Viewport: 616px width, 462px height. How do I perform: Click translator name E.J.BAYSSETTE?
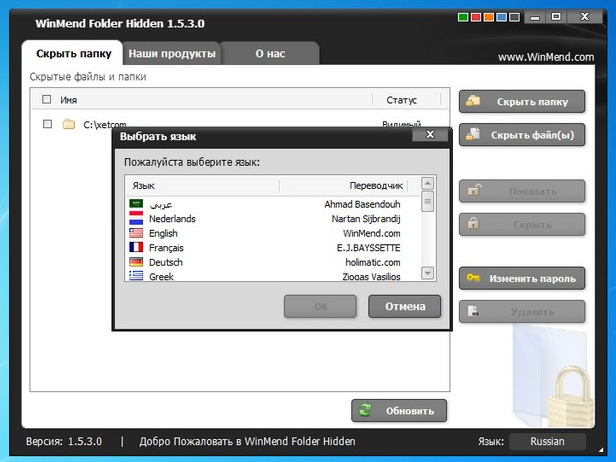pyautogui.click(x=368, y=248)
